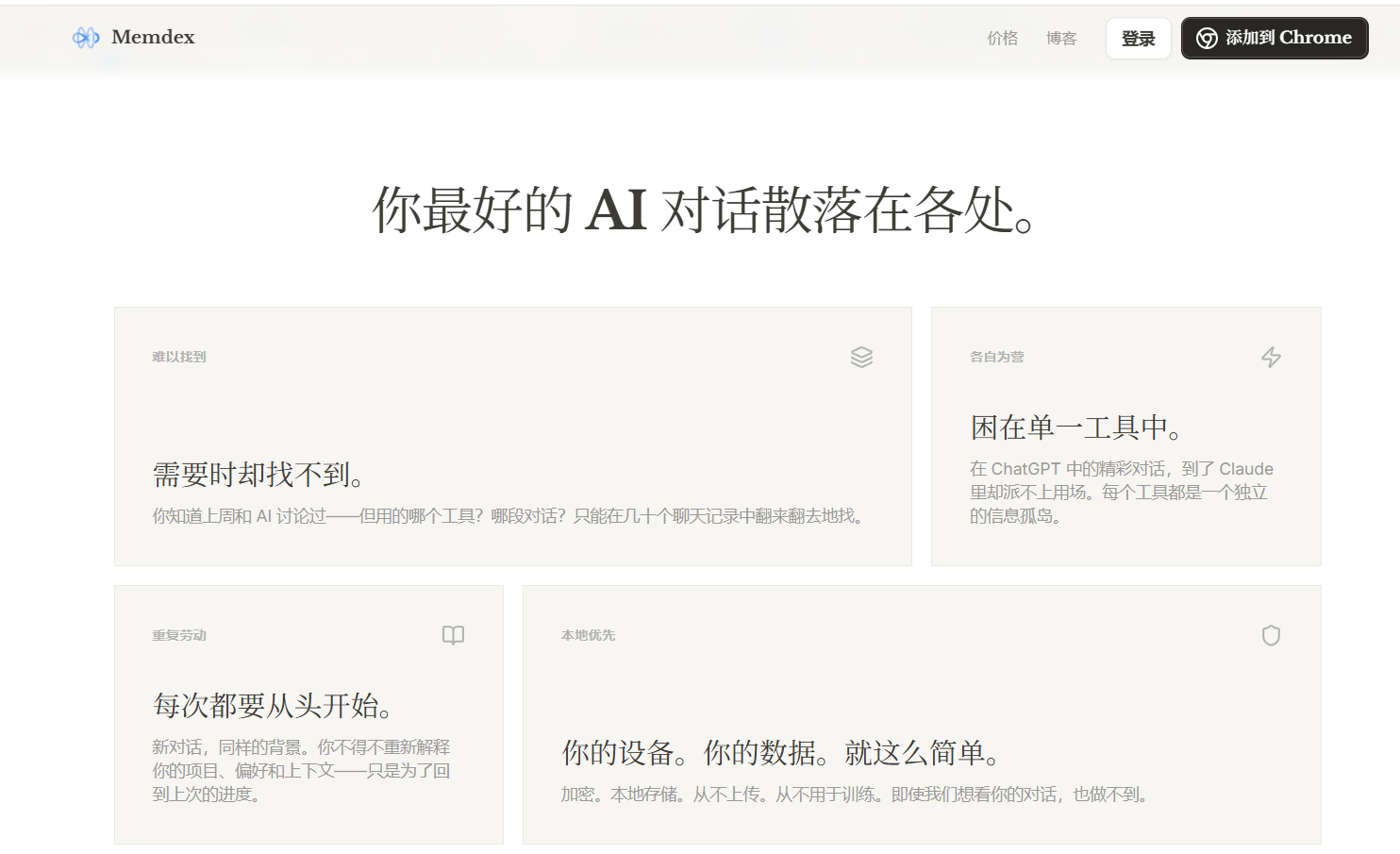Viewport: 1400px width, 854px height.
Task: Click the layers icon in 难以找到 card
Action: (861, 357)
